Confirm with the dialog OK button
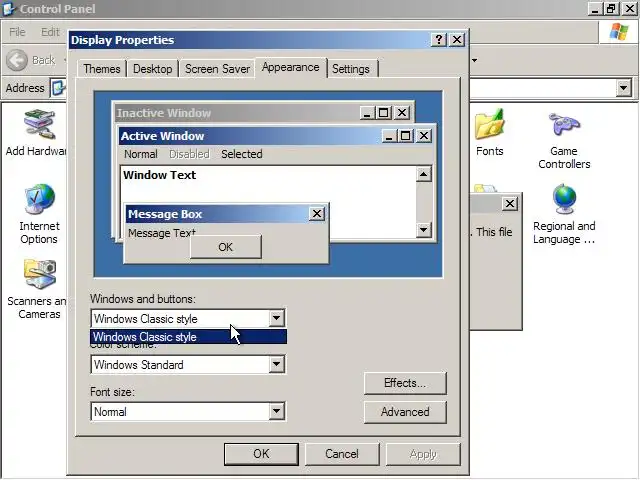 tap(261, 454)
